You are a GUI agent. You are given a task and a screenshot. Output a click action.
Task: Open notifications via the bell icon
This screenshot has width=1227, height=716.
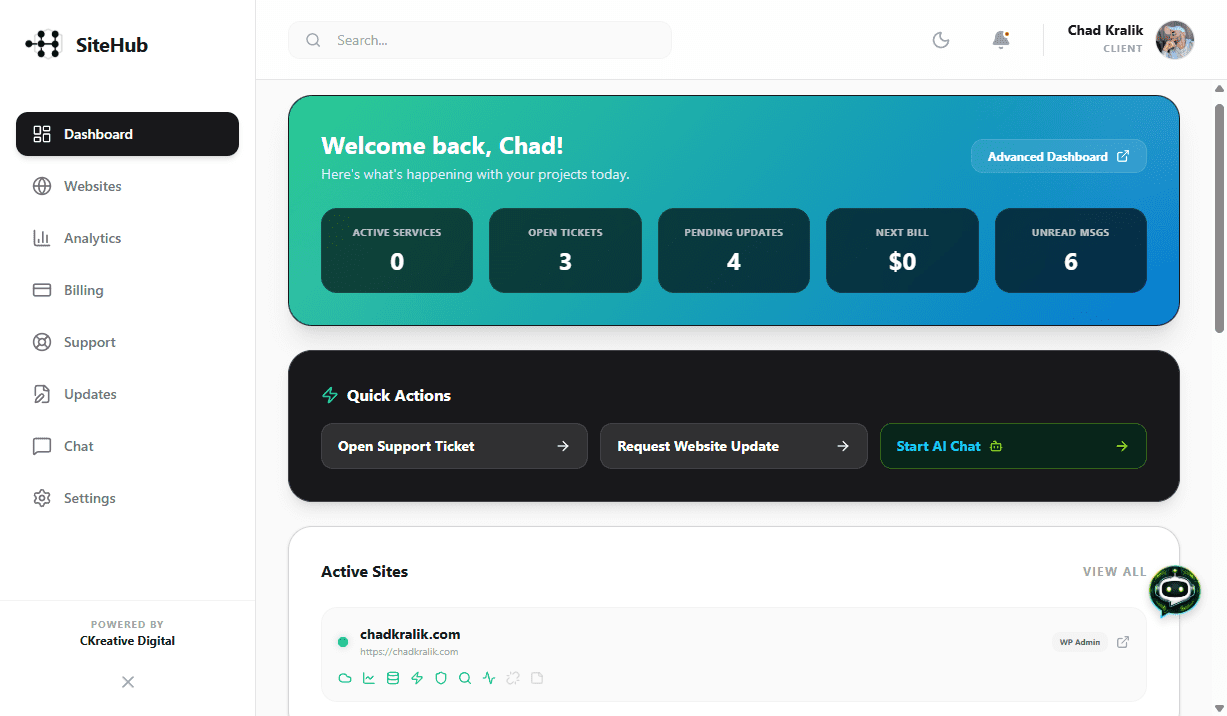[x=1000, y=40]
